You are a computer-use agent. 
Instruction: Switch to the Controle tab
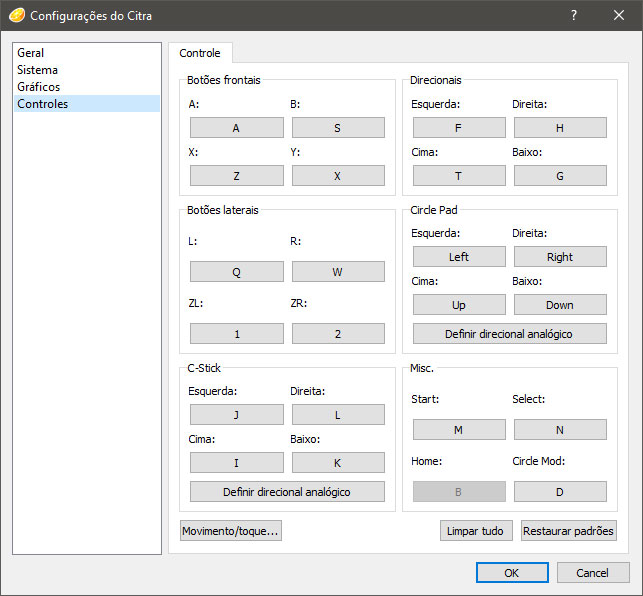[200, 53]
